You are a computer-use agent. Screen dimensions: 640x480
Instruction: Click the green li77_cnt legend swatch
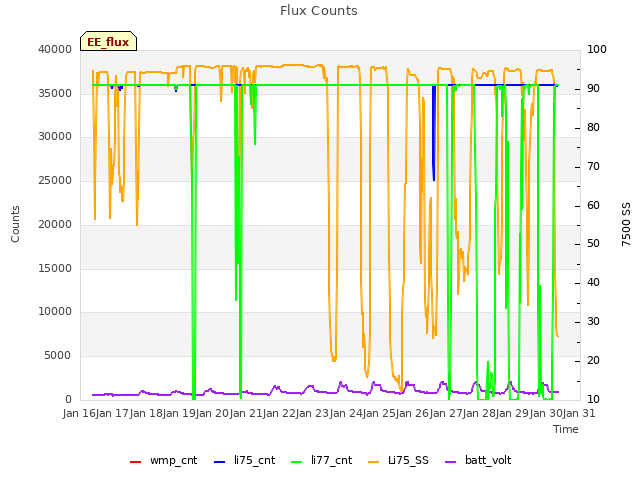click(297, 462)
